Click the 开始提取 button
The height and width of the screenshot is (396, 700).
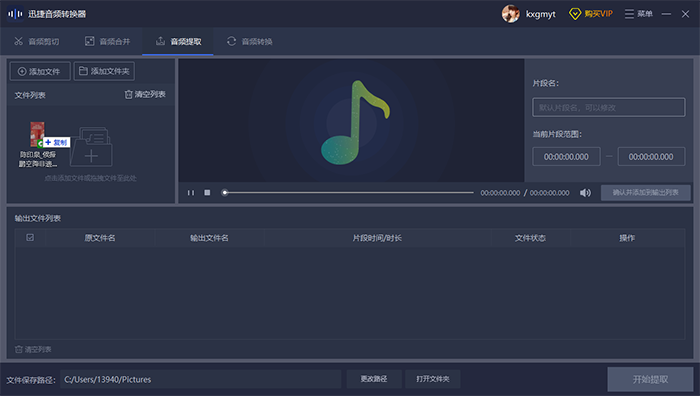(x=650, y=379)
